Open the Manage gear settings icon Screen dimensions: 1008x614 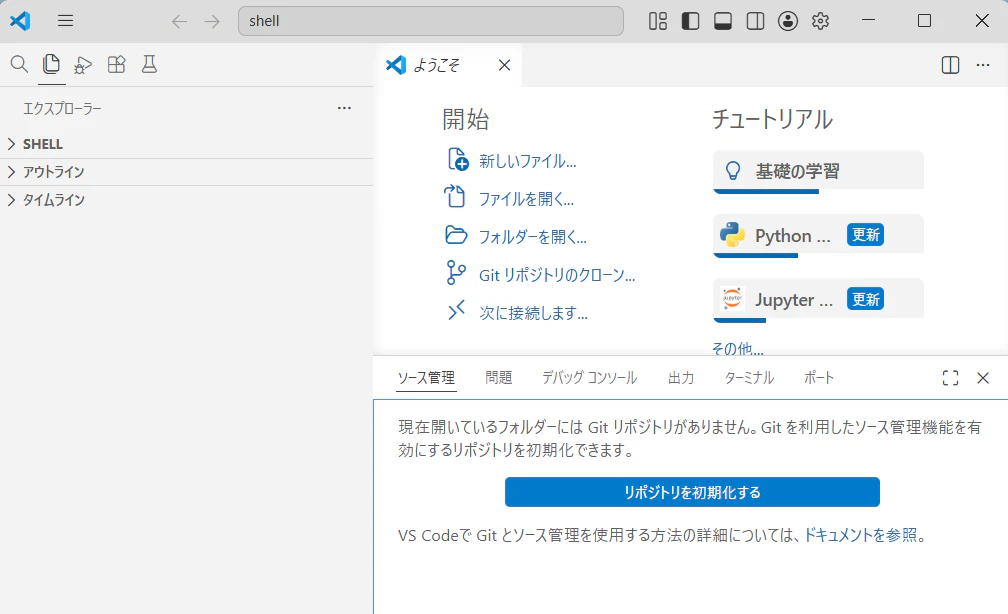coord(820,21)
